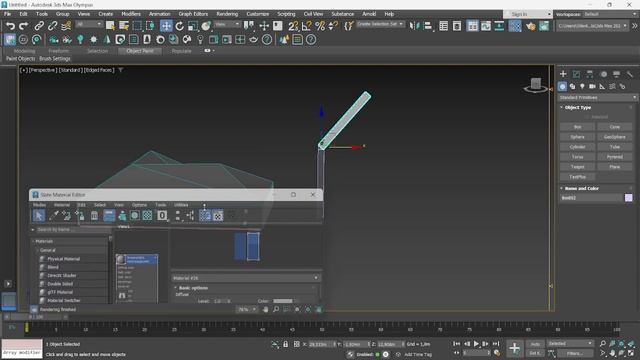Click the Mirror tool icon

click(x=414, y=26)
